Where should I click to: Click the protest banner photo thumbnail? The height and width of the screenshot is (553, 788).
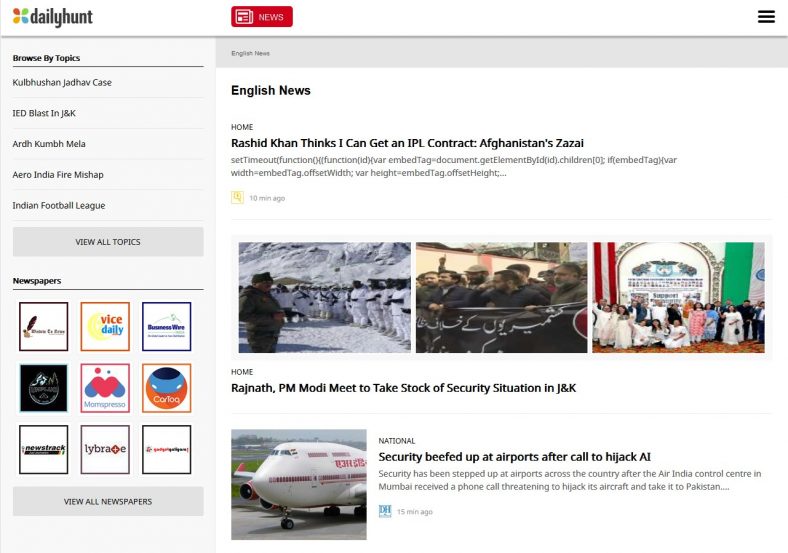click(502, 297)
